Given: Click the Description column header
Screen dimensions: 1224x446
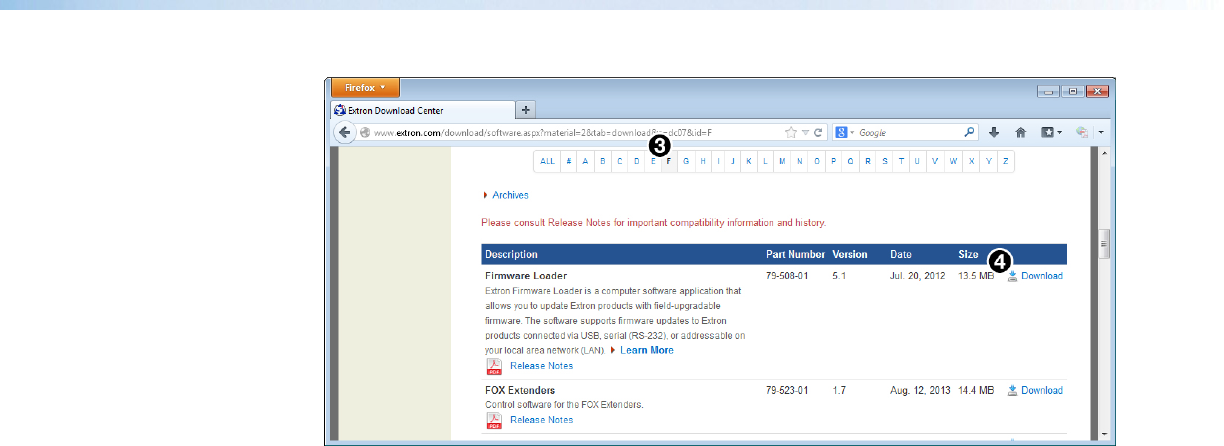Looking at the screenshot, I should [x=511, y=254].
